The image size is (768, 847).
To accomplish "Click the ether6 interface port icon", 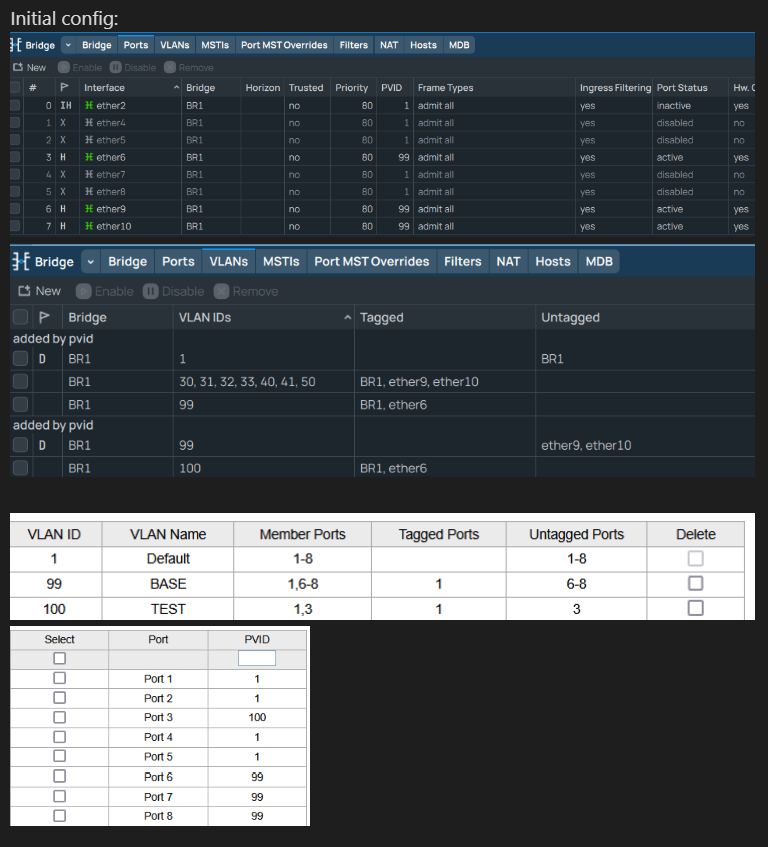I will click(x=89, y=157).
